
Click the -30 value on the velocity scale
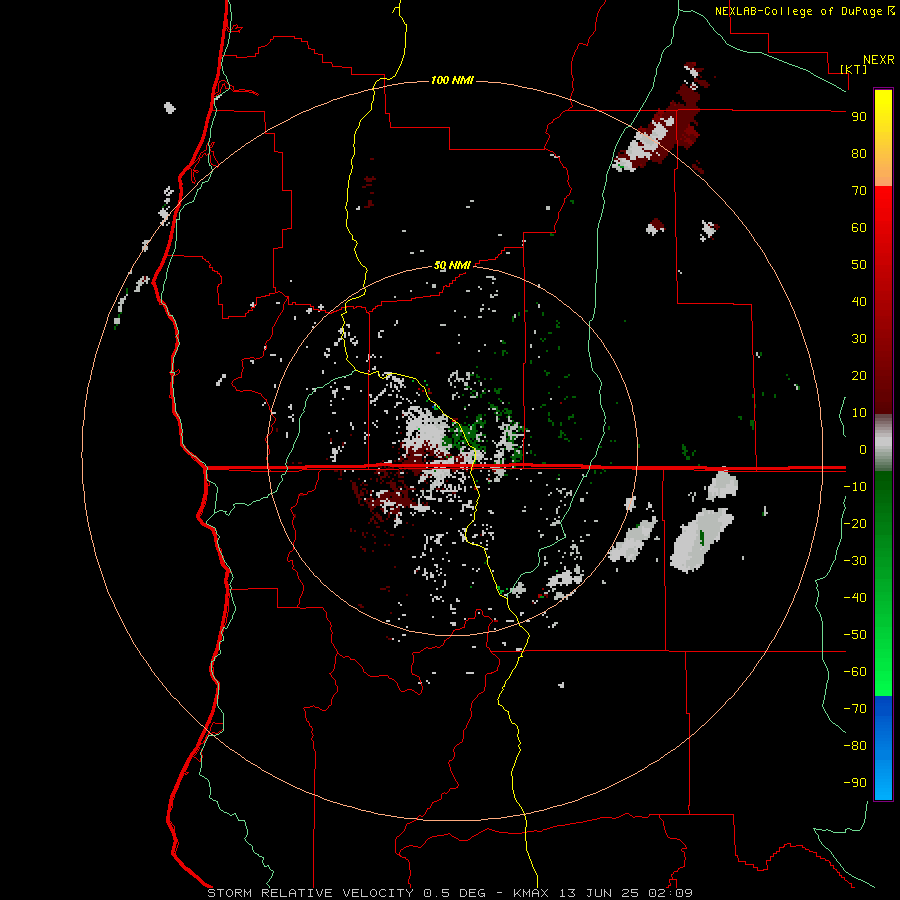coord(855,561)
